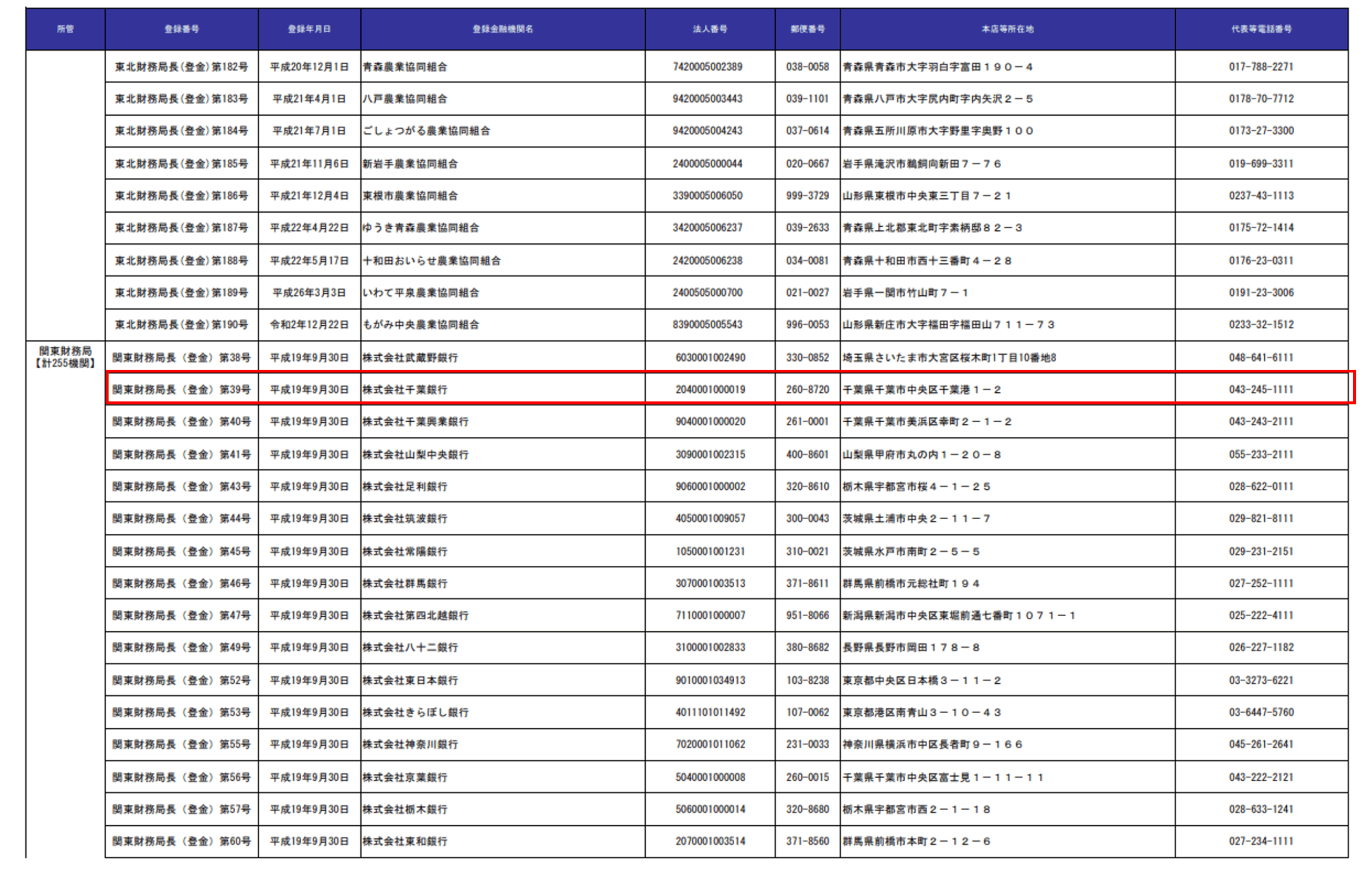Click the 代表等電話番号 column header
Screen dimensions: 1372x889
click(x=1261, y=29)
